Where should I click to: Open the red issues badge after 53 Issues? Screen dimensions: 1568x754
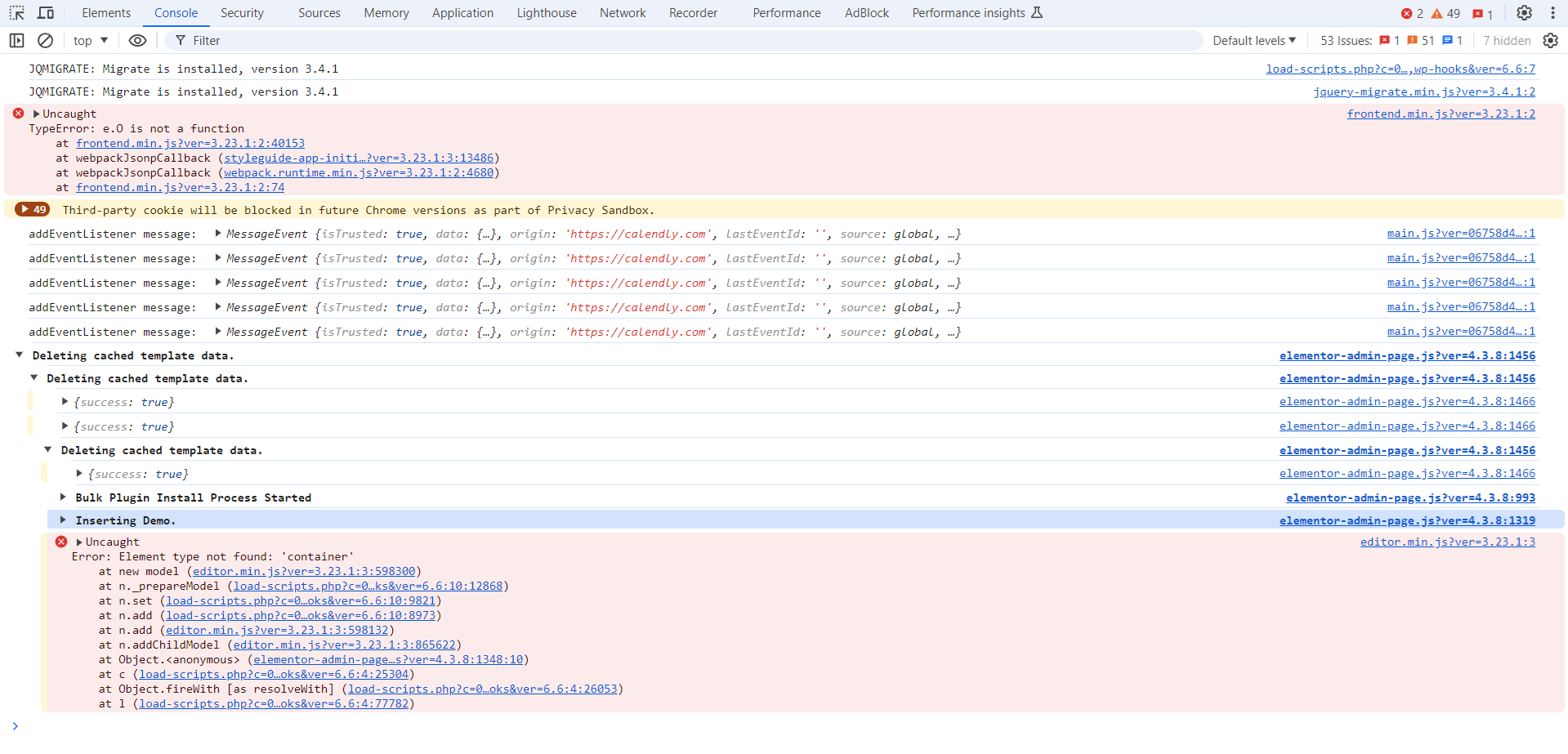coord(1390,40)
